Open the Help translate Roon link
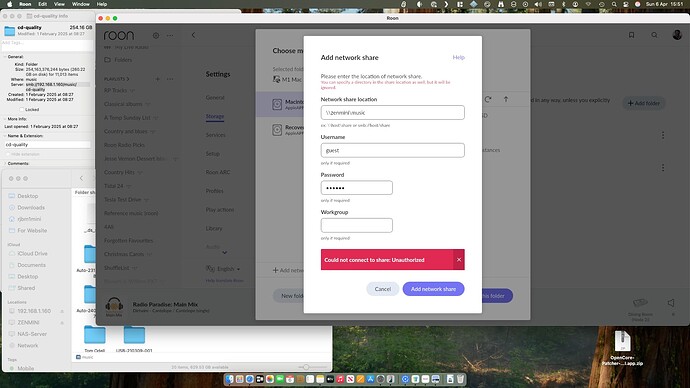 pos(224,281)
